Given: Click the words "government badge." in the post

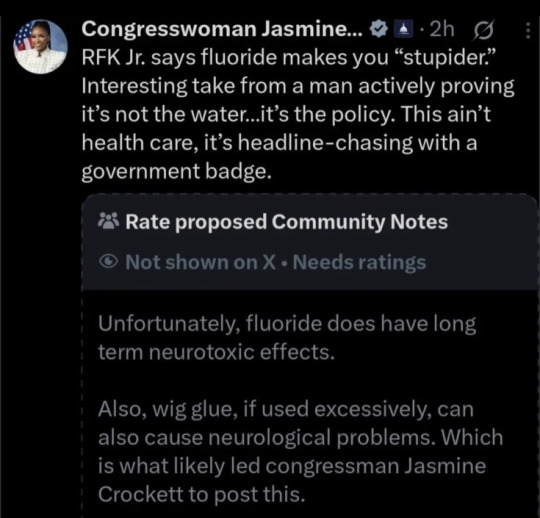Looking at the screenshot, I should [x=177, y=172].
